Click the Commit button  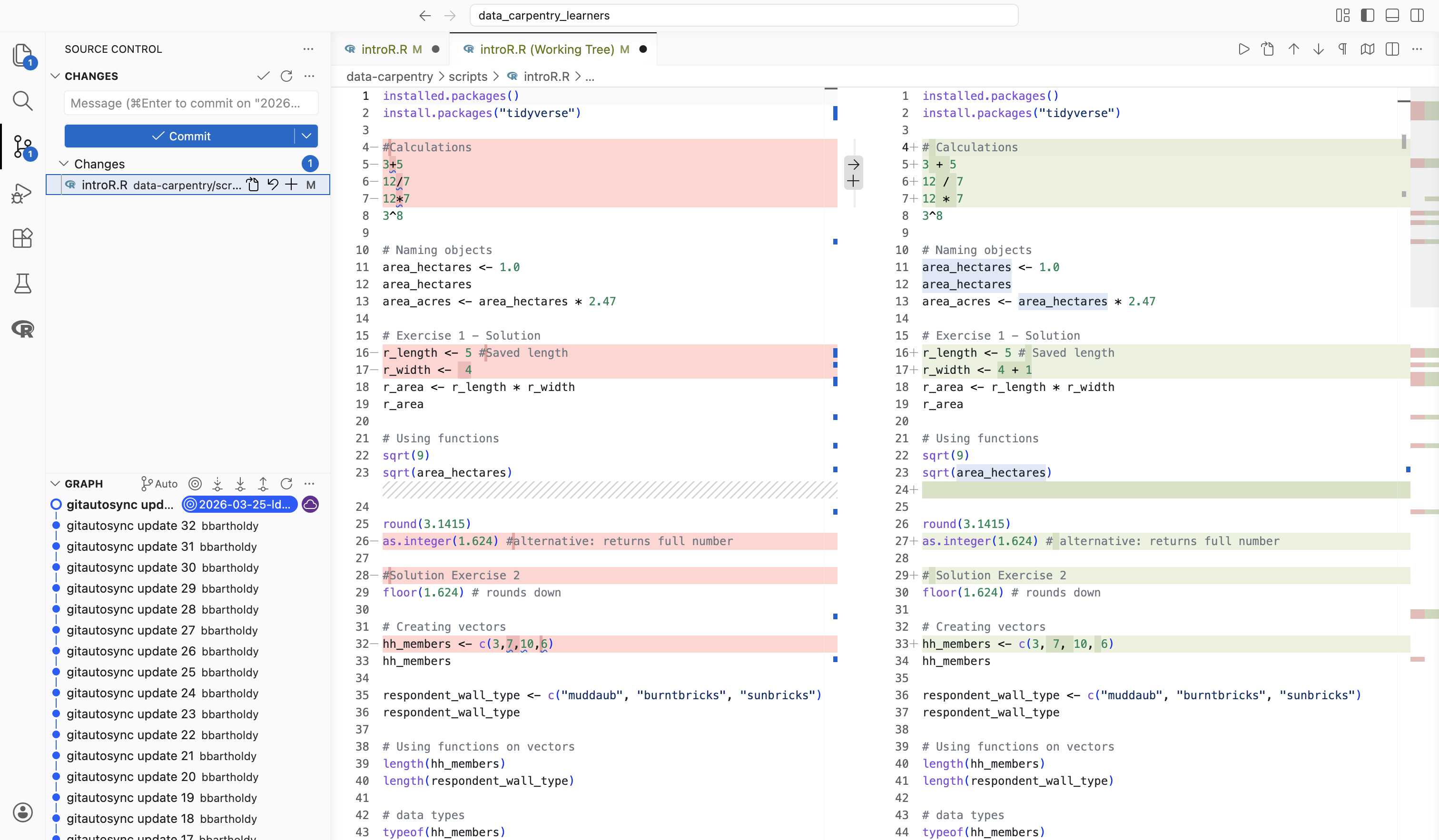(x=180, y=136)
